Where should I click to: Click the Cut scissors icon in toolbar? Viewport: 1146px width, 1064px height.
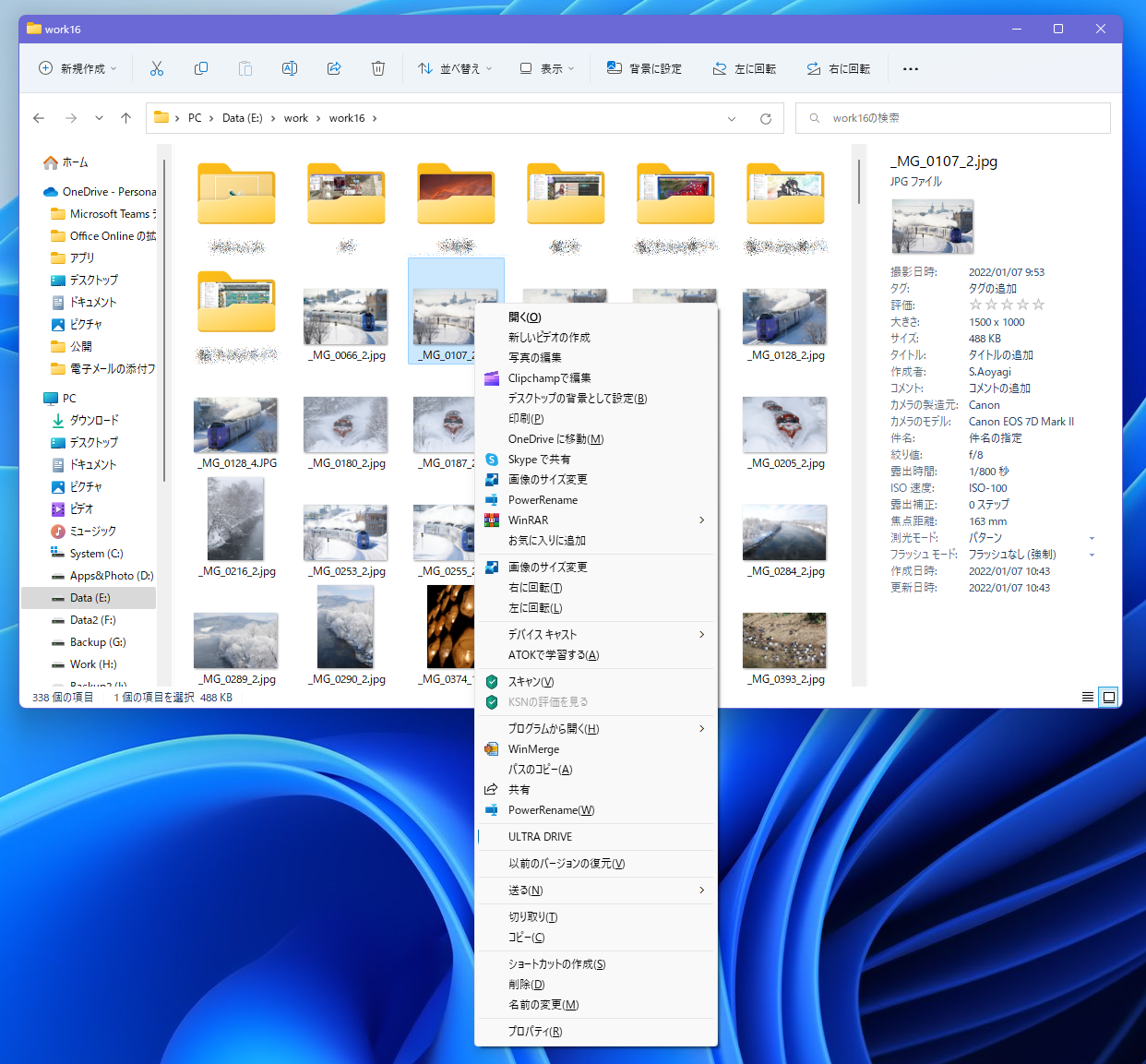[157, 68]
